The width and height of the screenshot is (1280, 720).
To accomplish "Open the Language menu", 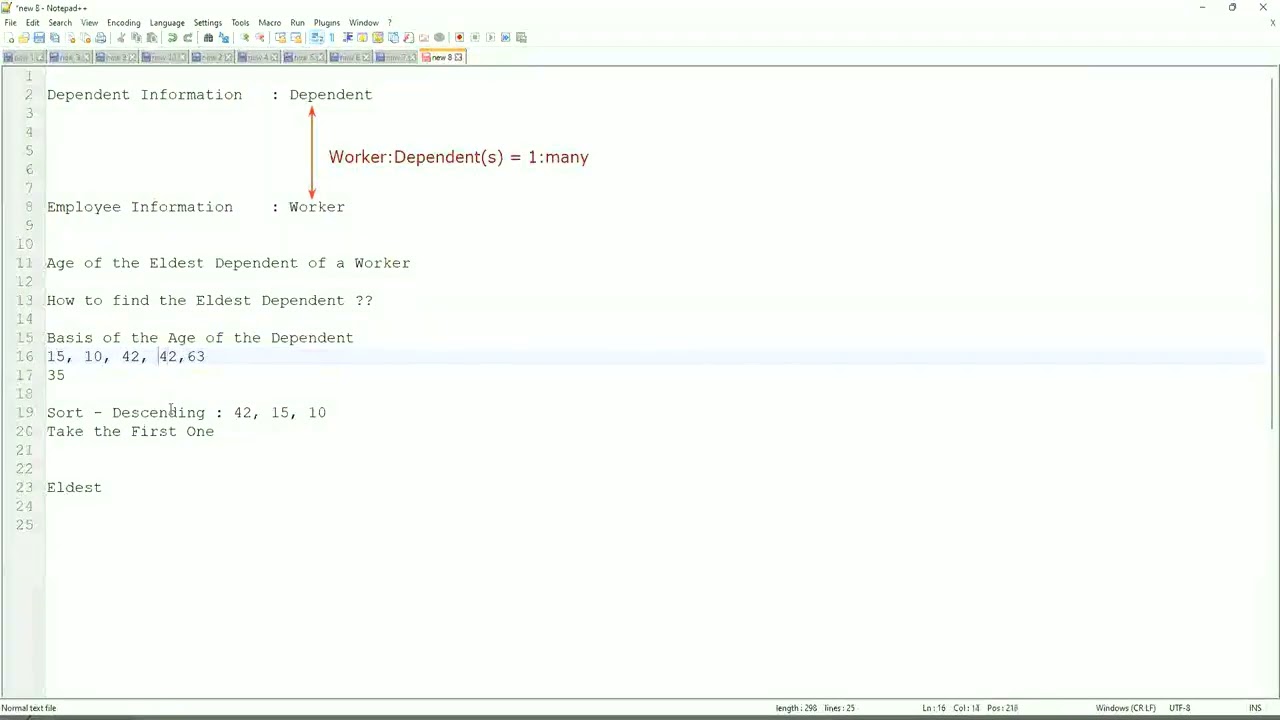I will click(x=167, y=22).
